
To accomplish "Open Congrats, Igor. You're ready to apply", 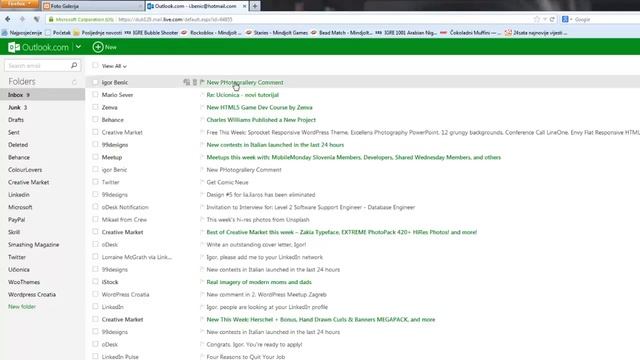I will click(254, 344).
